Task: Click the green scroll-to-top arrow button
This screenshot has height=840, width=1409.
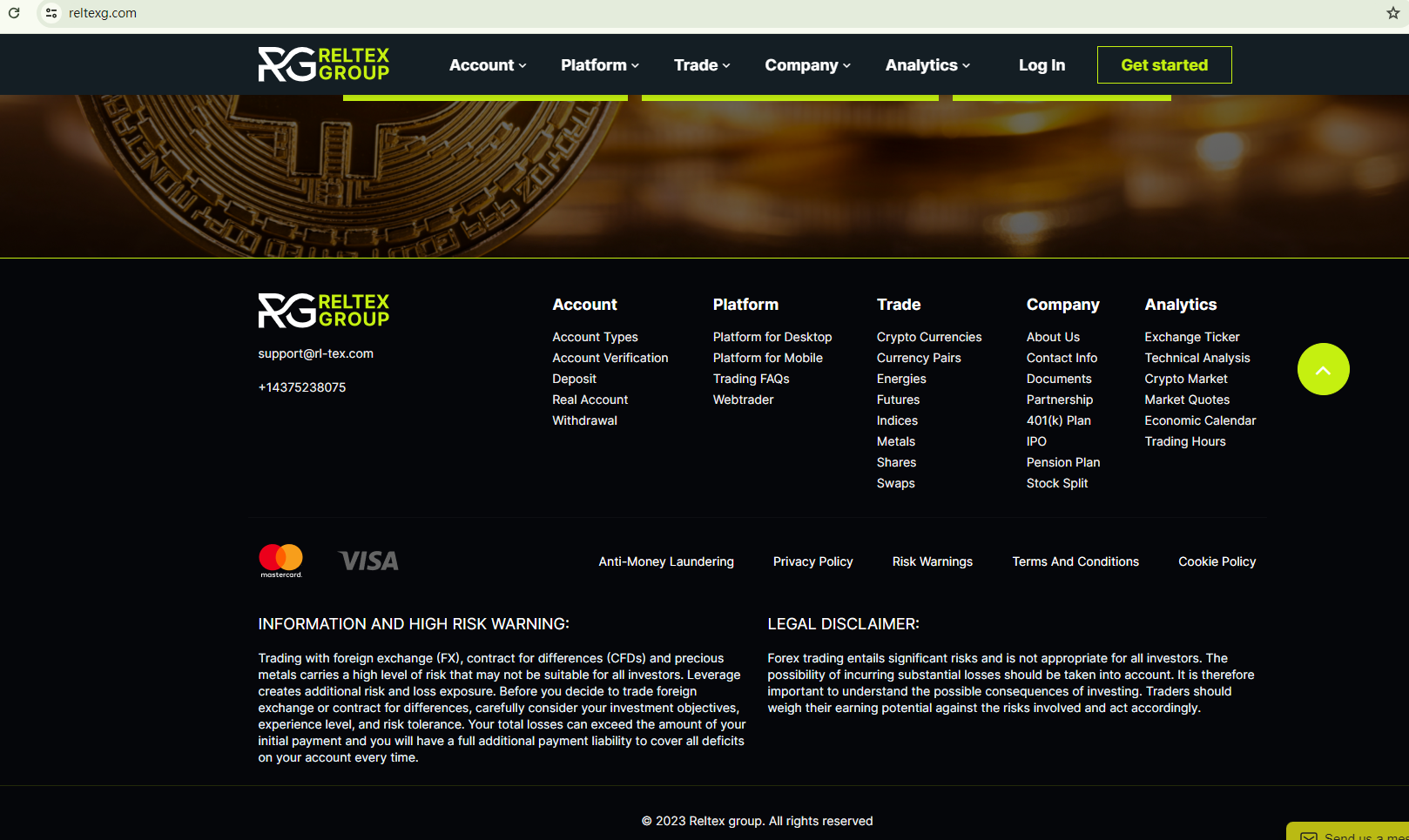Action: [1323, 369]
